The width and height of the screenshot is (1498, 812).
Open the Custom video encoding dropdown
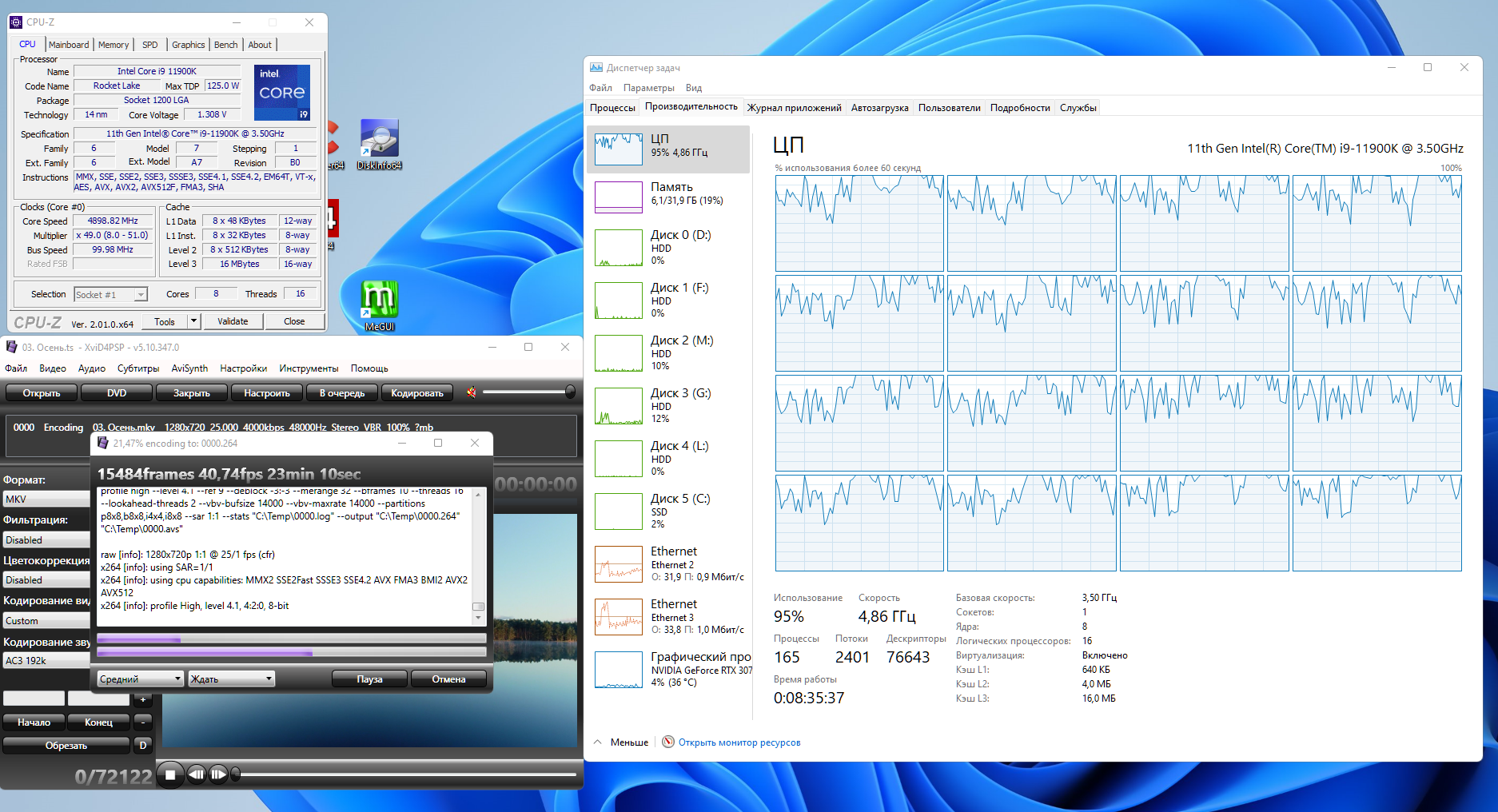pyautogui.click(x=46, y=621)
